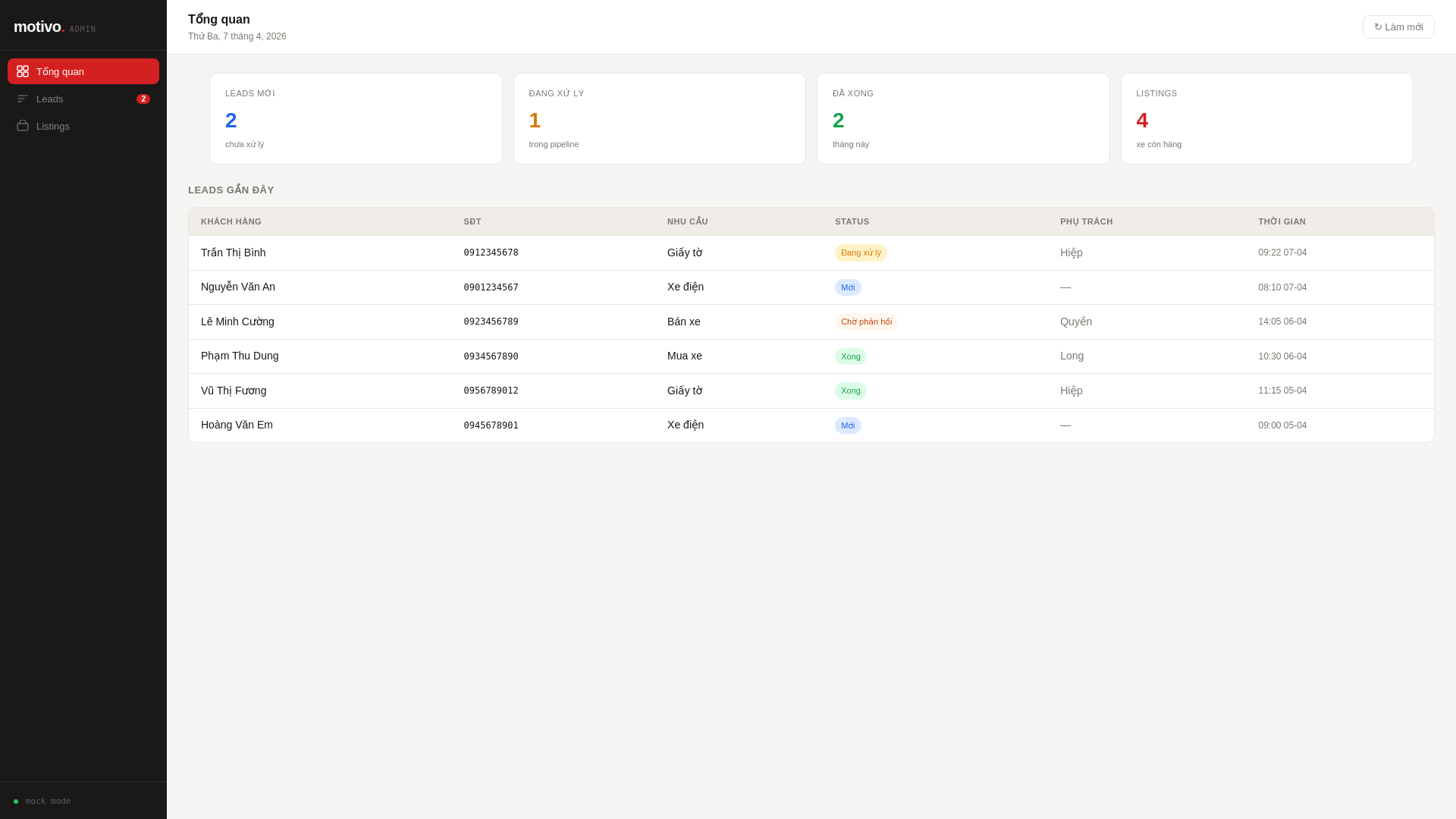Open the Tổng quan menu item

tap(83, 71)
